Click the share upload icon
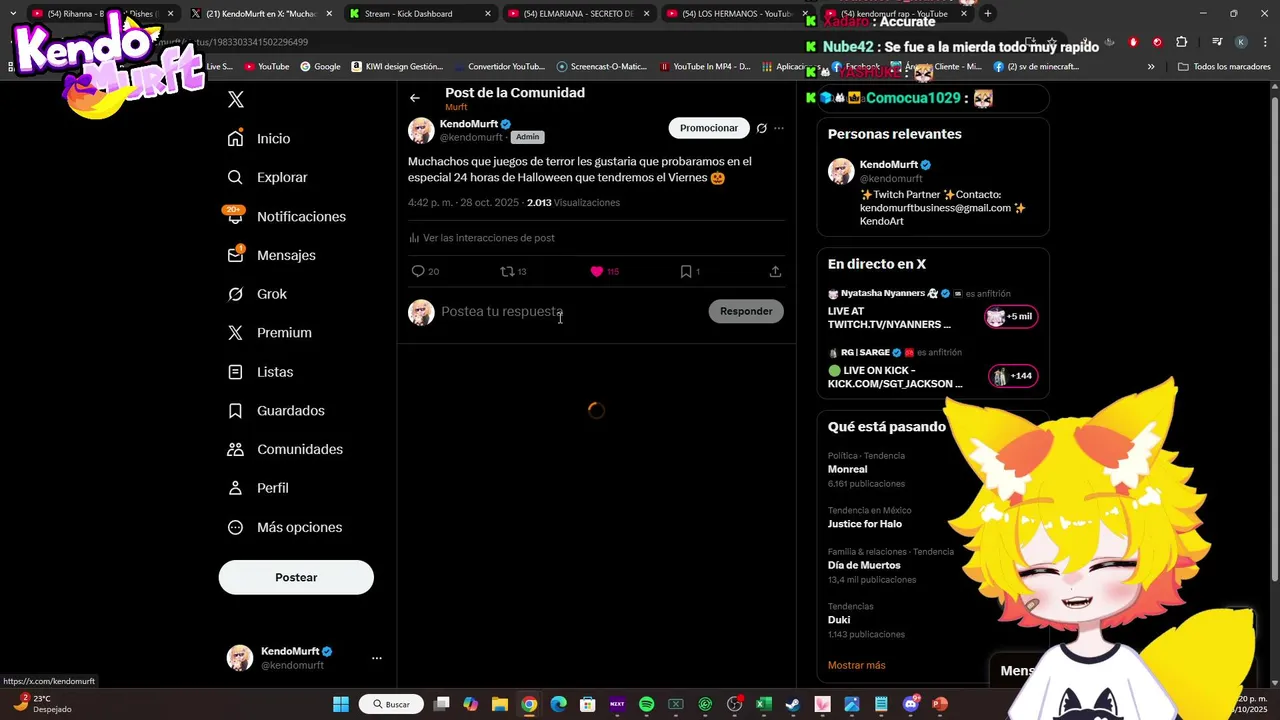The image size is (1280, 720). coord(775,271)
